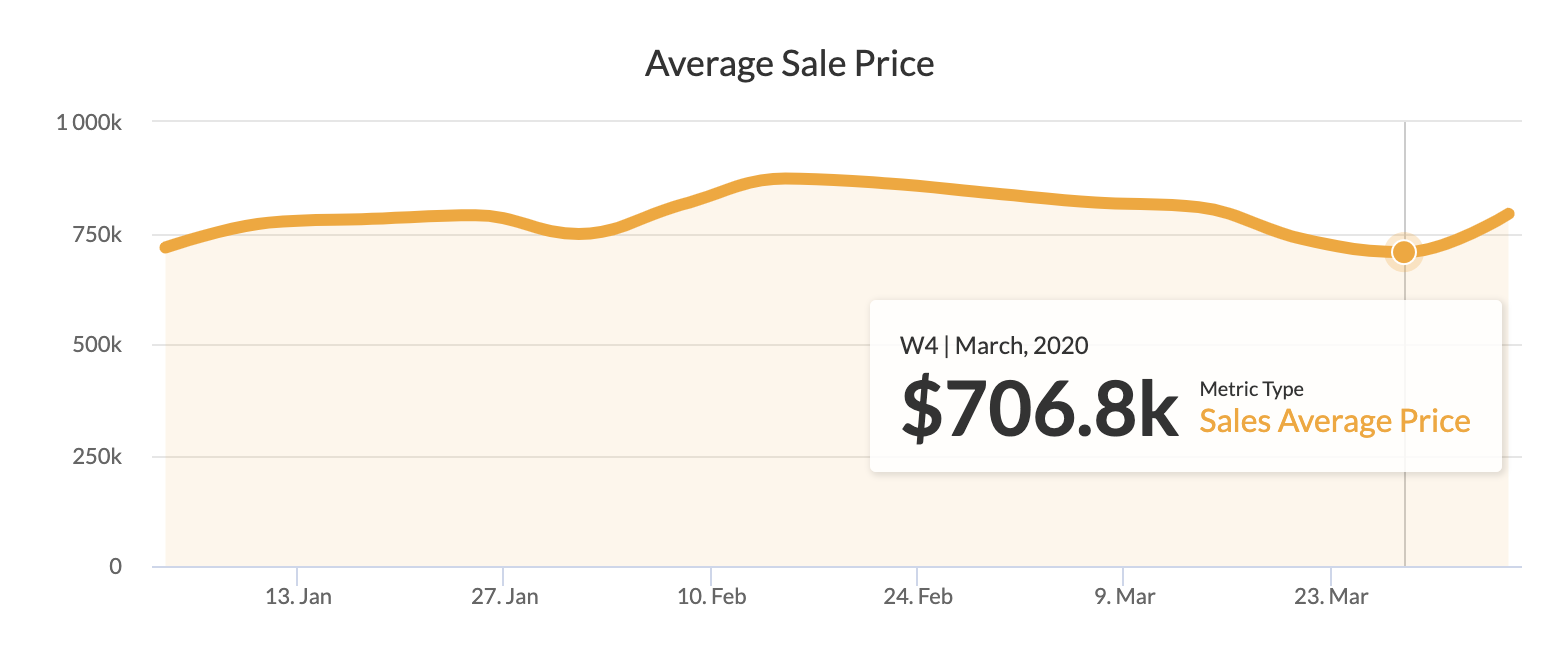Click the "W4 | March, 2020" tooltip header

(x=994, y=346)
